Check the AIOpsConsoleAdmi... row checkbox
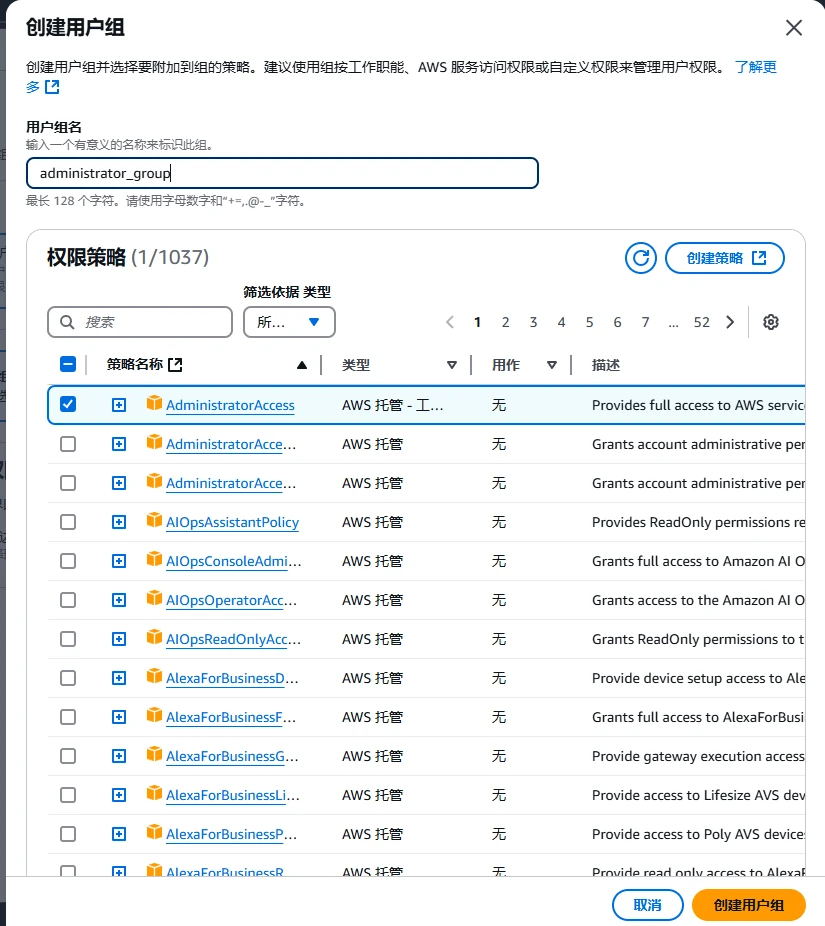Viewport: 825px width, 926px height. [68, 561]
